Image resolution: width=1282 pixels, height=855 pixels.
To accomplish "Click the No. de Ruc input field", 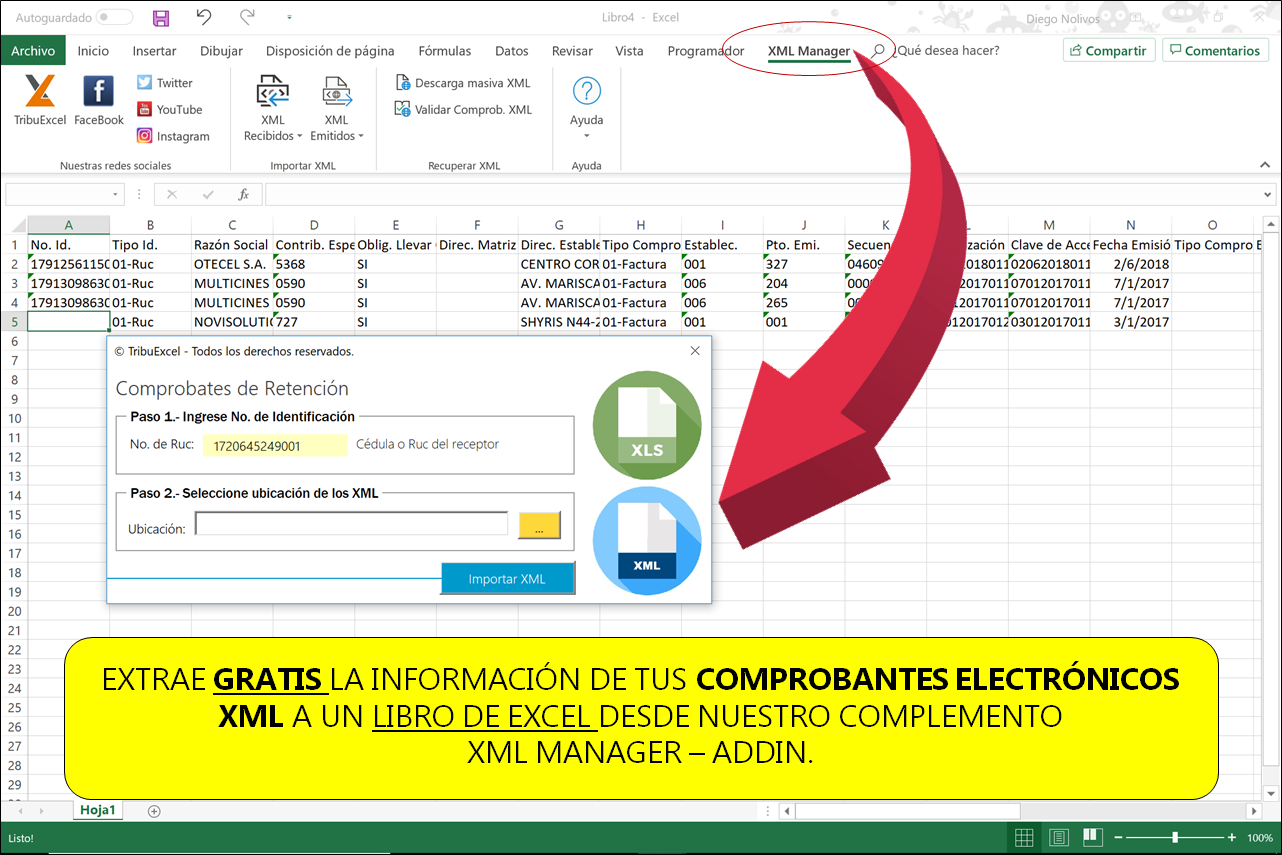I will pyautogui.click(x=275, y=446).
